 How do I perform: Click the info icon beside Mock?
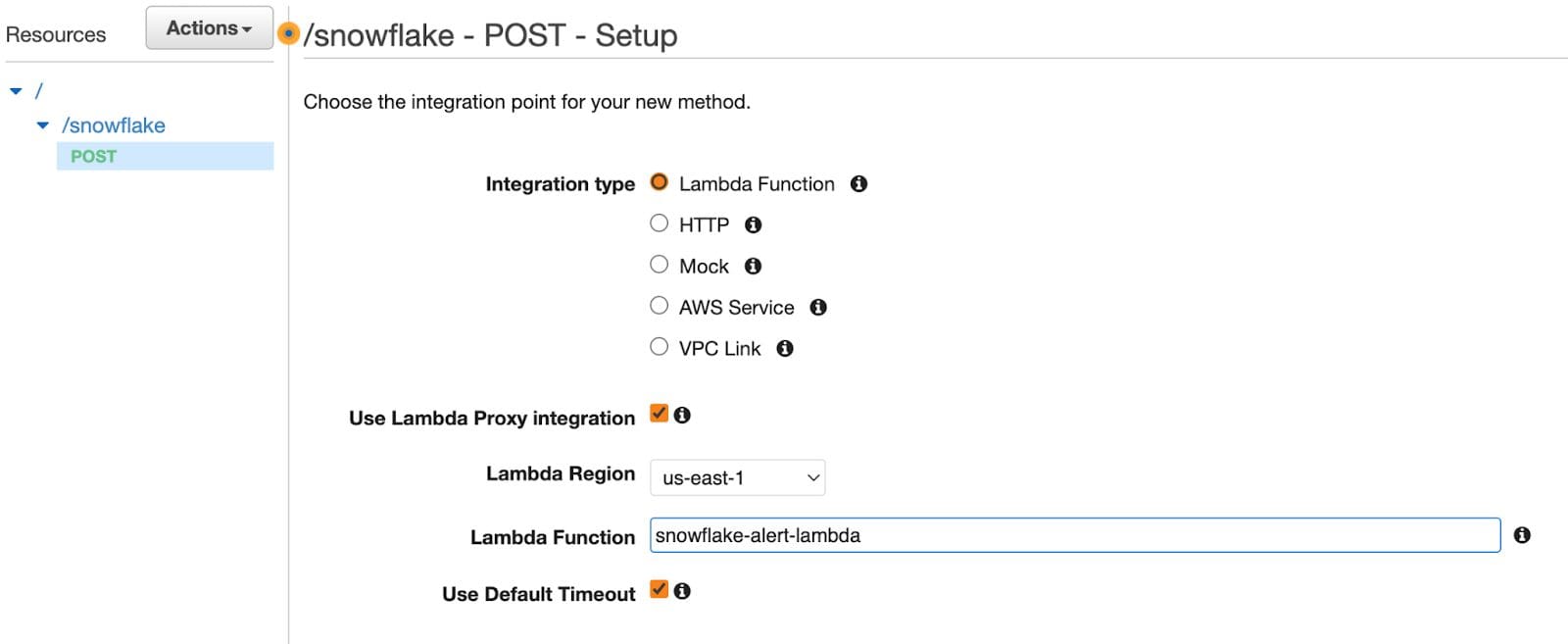coord(752,265)
